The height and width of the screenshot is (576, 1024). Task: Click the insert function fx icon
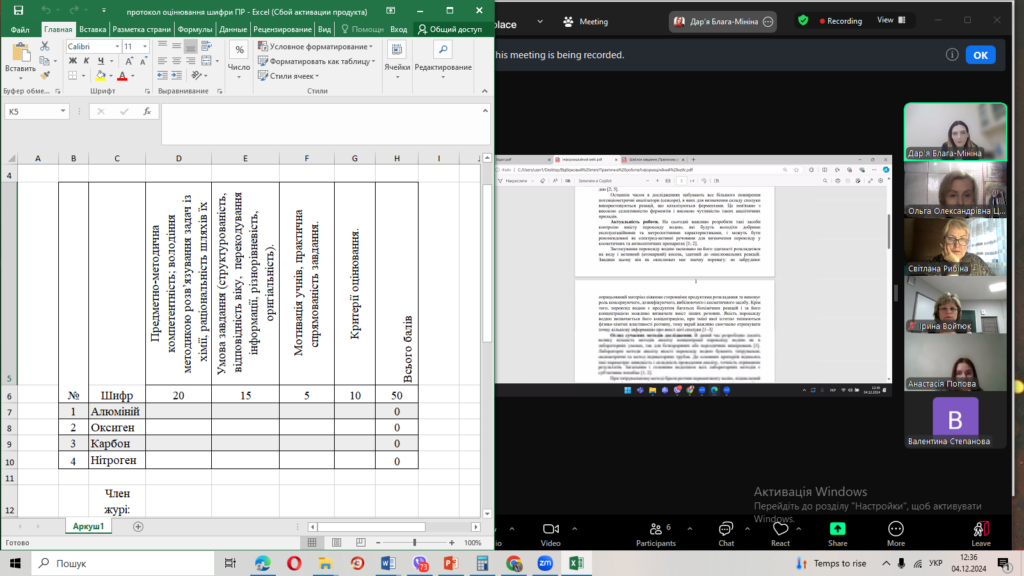[x=146, y=112]
